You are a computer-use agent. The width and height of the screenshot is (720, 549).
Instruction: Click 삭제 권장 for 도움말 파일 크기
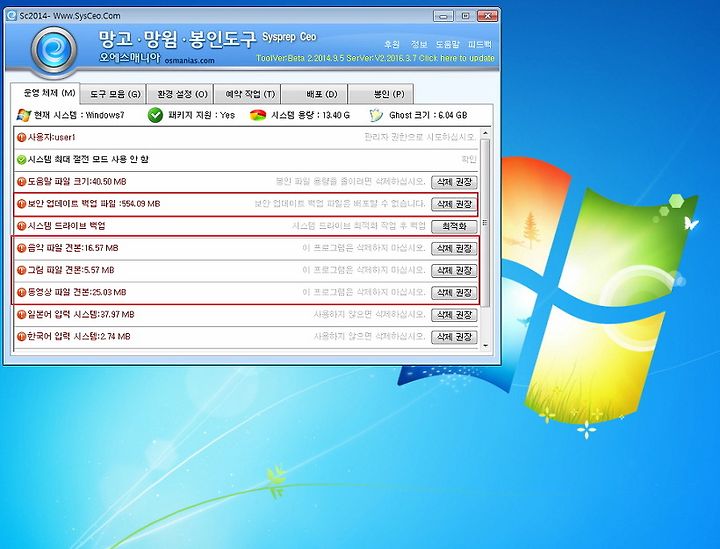tap(454, 182)
